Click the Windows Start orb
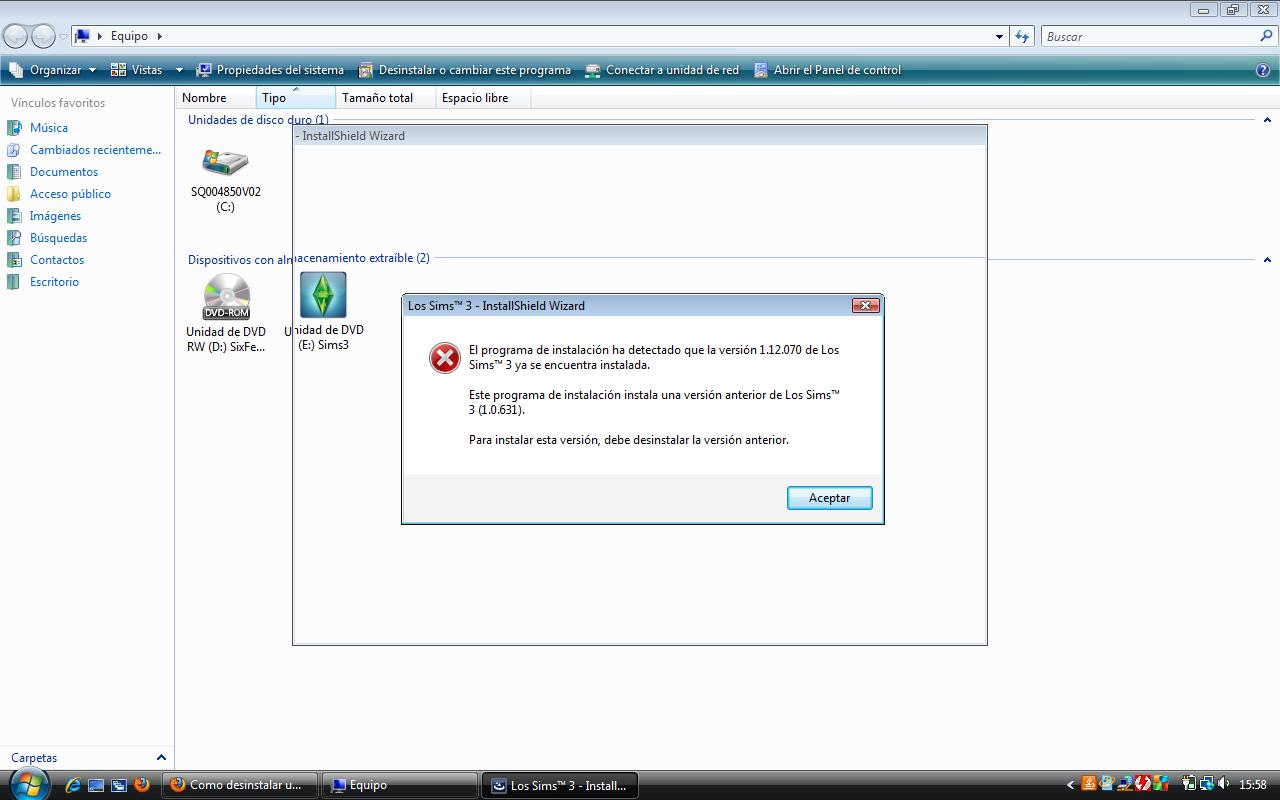The width and height of the screenshot is (1280, 800). [x=28, y=784]
